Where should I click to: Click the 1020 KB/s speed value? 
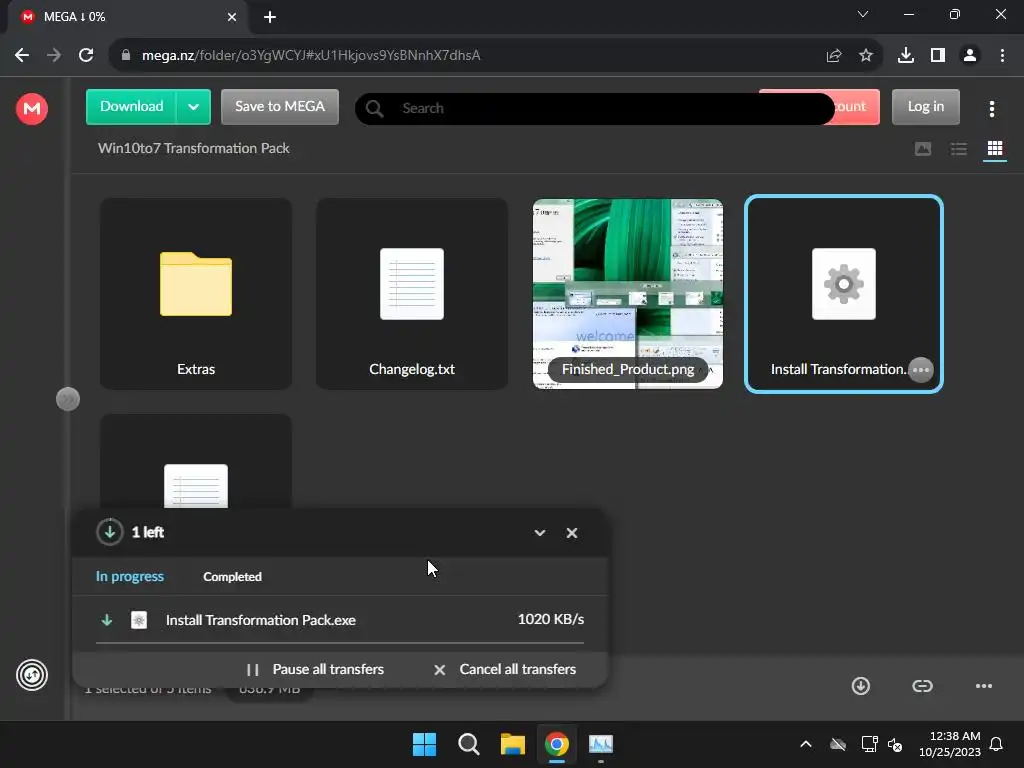click(551, 619)
